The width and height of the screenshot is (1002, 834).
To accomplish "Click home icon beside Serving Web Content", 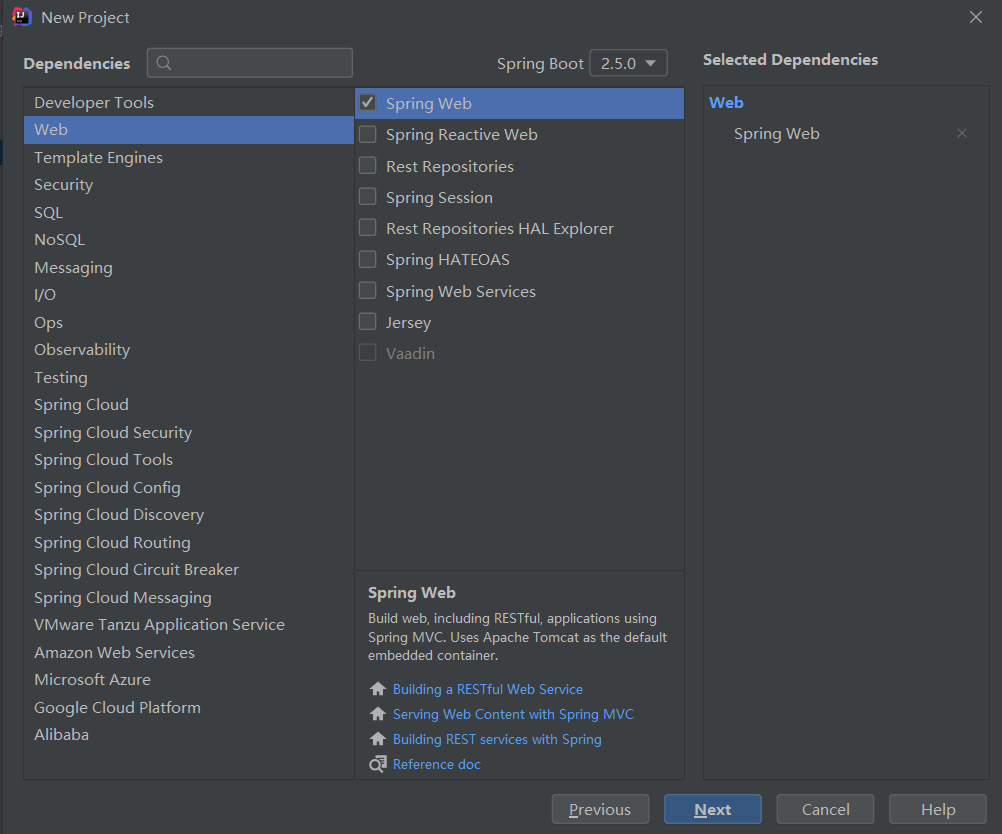I will (x=377, y=714).
